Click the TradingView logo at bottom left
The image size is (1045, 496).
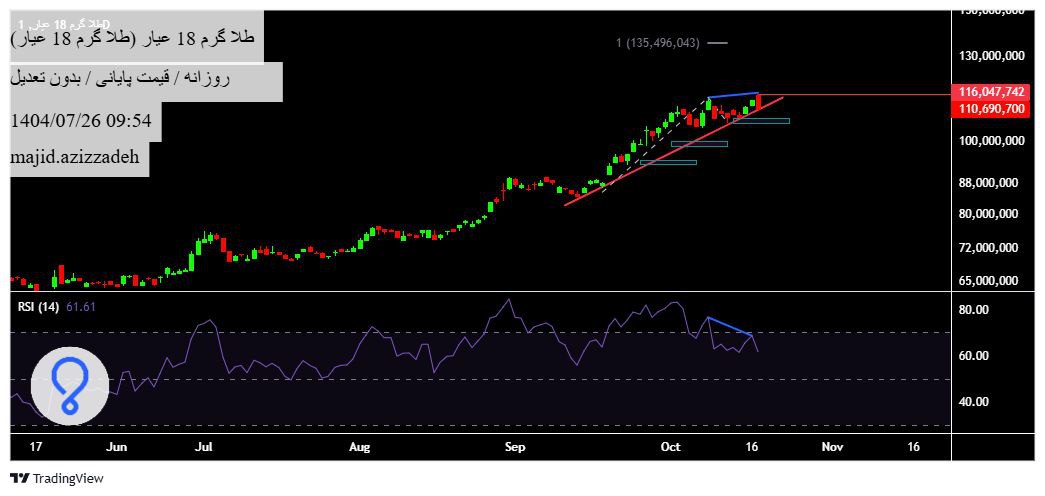click(x=57, y=478)
